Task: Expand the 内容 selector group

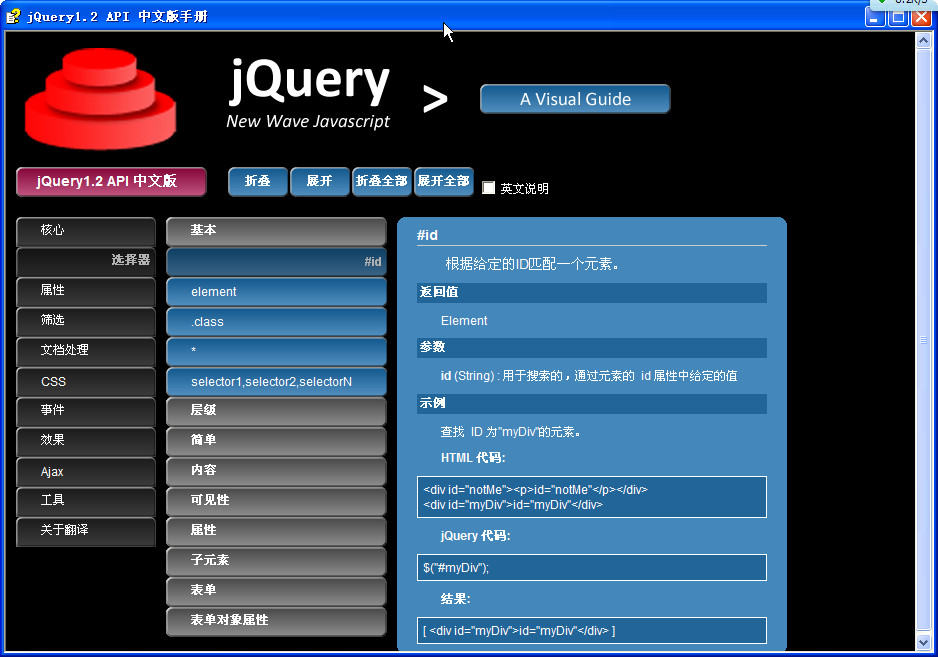Action: [x=276, y=472]
